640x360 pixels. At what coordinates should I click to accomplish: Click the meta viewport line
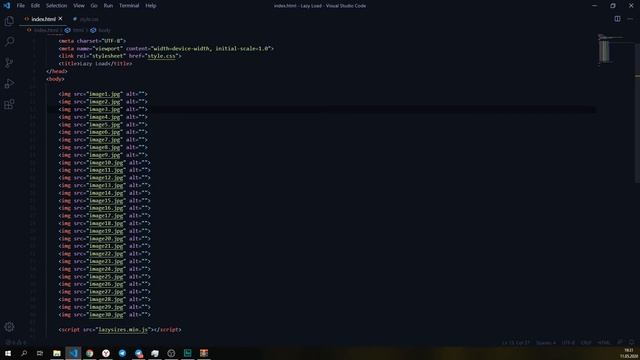[166, 48]
